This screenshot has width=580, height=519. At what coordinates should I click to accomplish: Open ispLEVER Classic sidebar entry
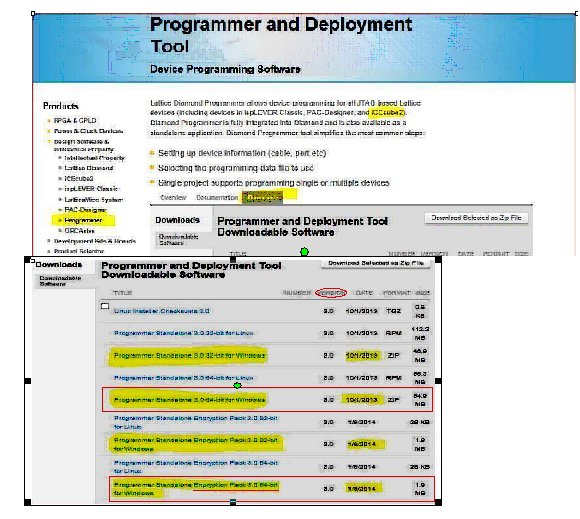[91, 189]
